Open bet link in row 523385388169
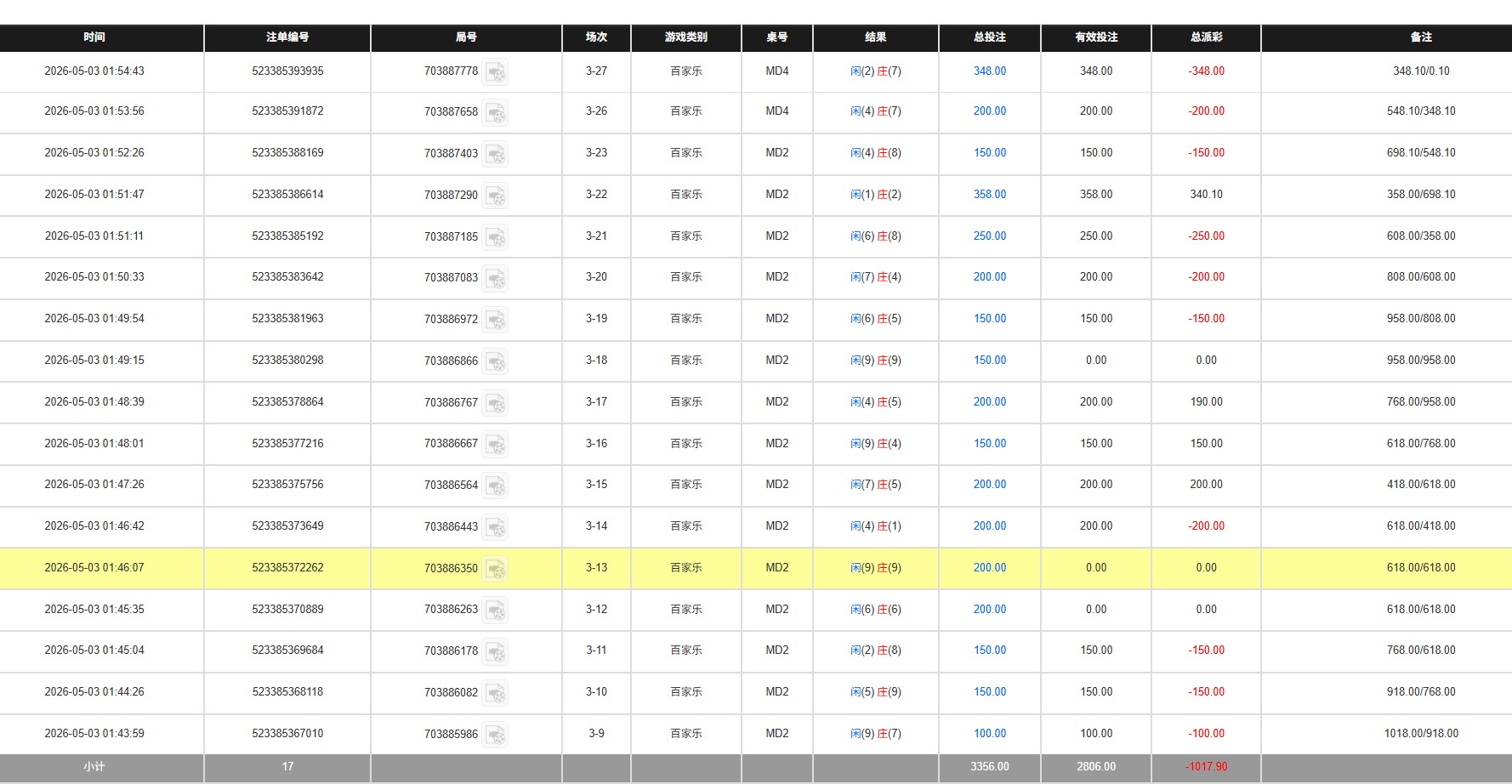Screen dimensions: 1512x784 [990, 153]
